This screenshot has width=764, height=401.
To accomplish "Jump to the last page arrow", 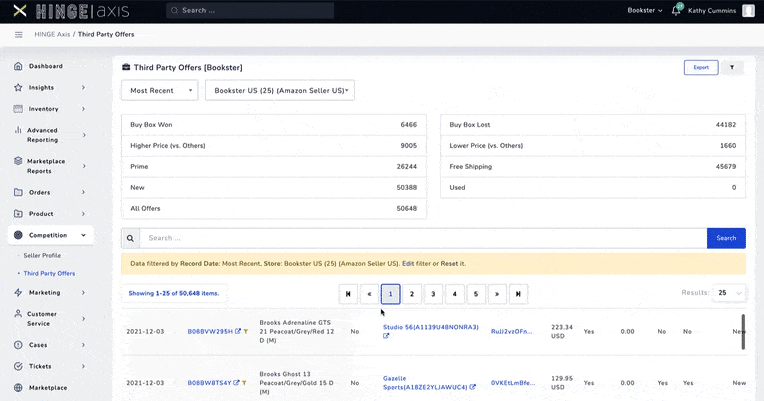I will tap(518, 294).
